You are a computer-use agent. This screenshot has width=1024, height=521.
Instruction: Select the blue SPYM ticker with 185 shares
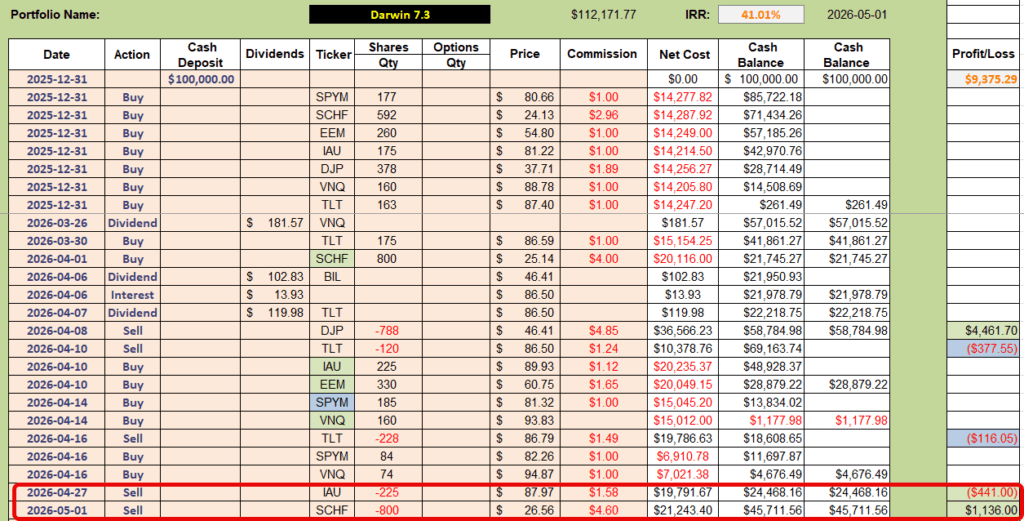(332, 402)
